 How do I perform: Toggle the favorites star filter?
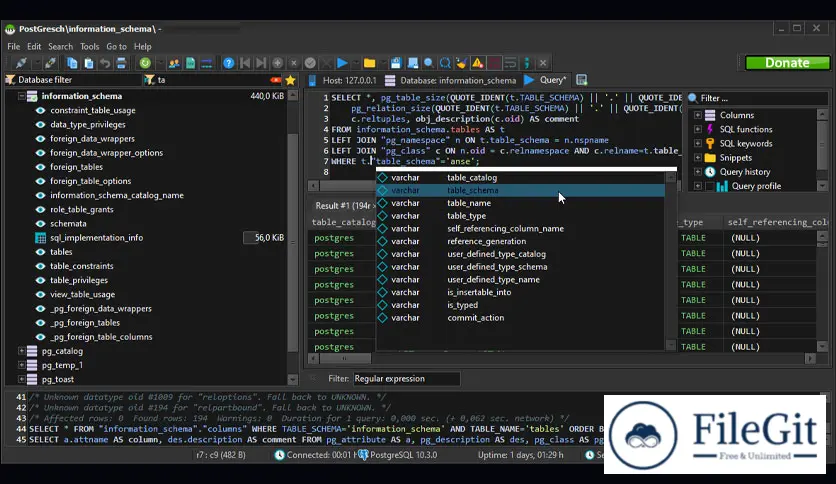coord(290,80)
